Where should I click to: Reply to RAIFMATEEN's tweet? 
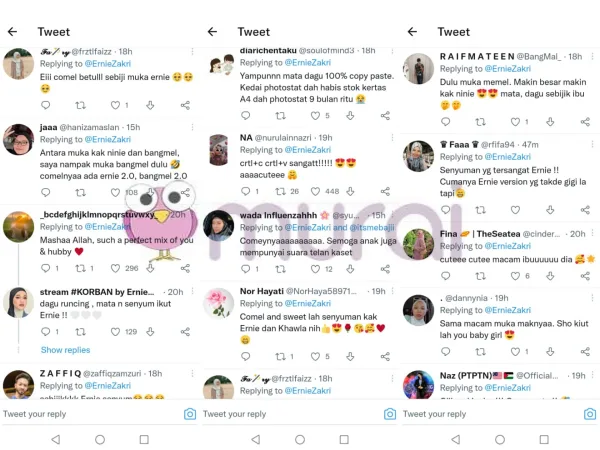click(x=445, y=122)
